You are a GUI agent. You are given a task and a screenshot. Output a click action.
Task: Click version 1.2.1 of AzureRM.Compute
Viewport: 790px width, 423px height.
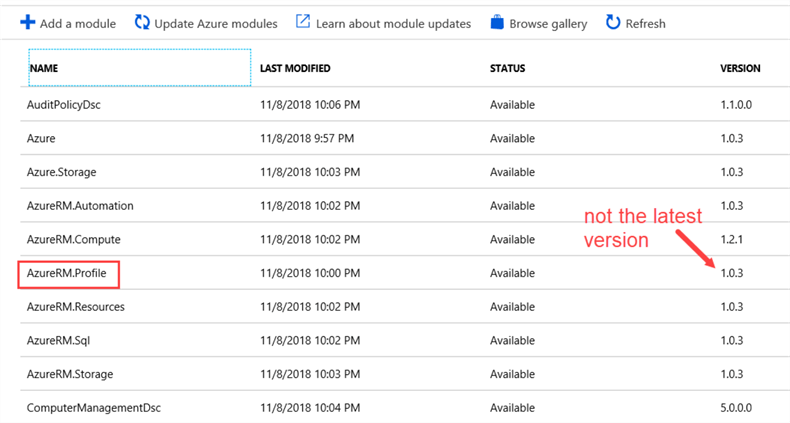[x=732, y=239]
